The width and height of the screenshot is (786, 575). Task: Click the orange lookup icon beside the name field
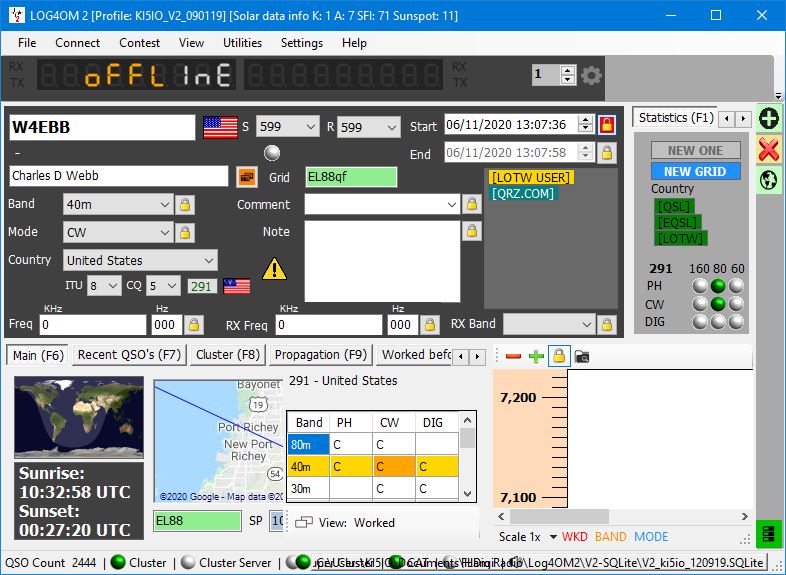247,176
